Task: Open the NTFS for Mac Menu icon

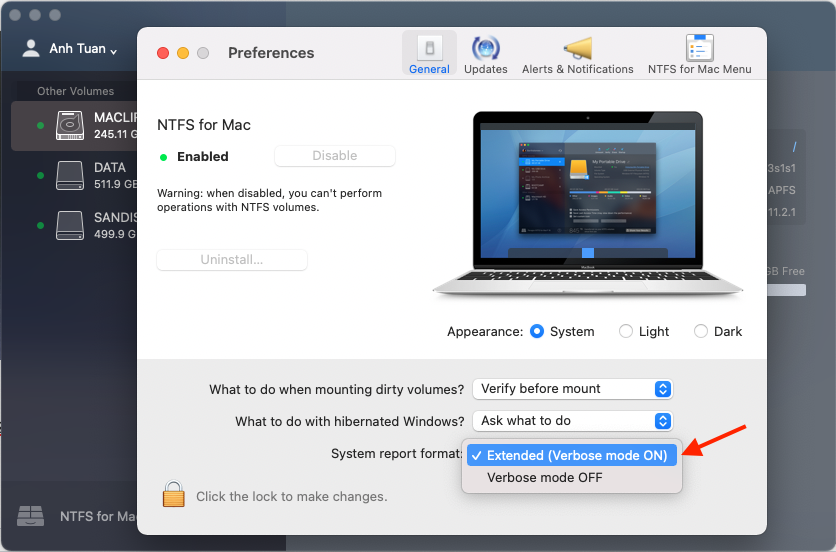Action: pyautogui.click(x=699, y=48)
